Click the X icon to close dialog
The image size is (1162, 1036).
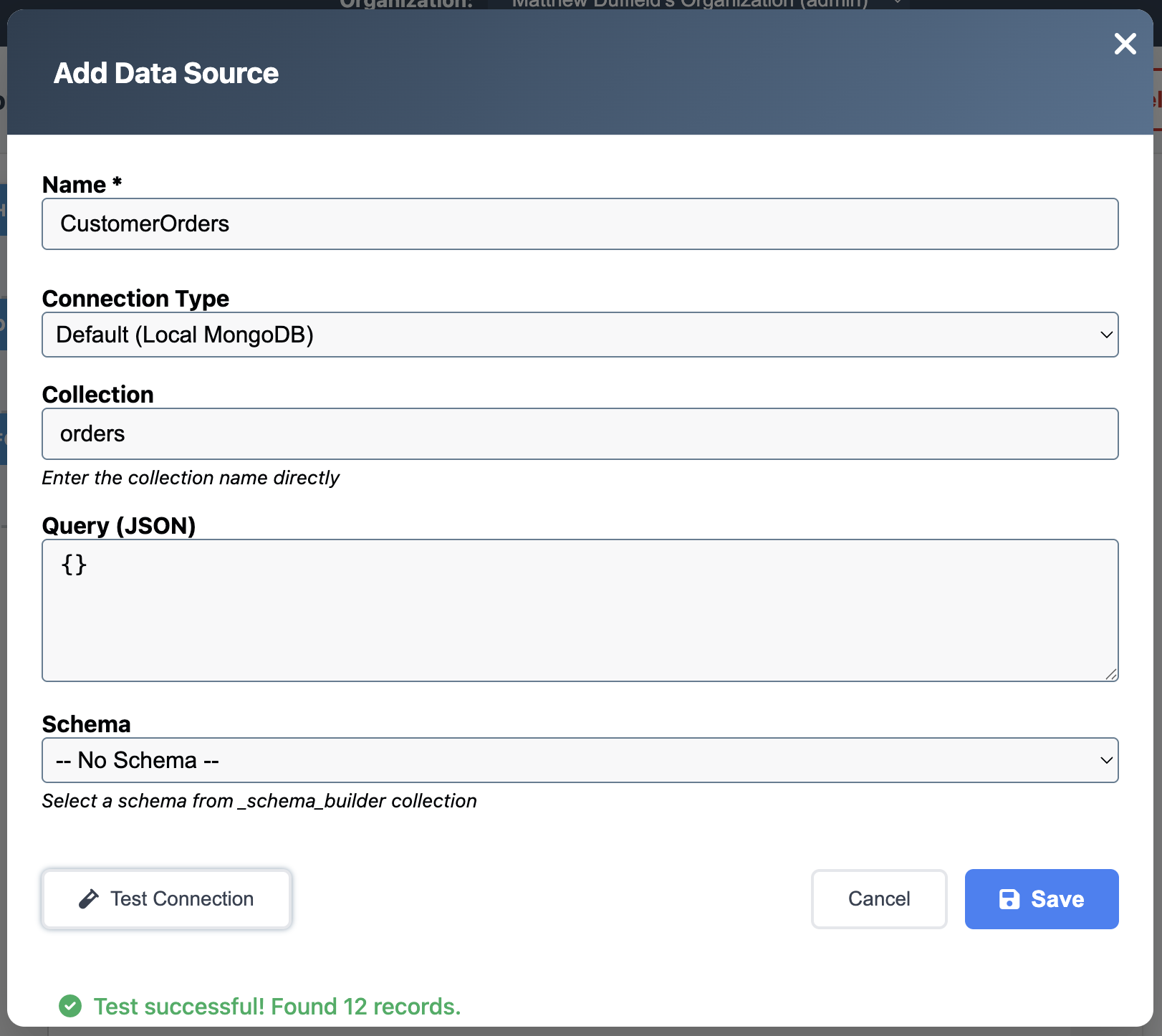[x=1125, y=44]
